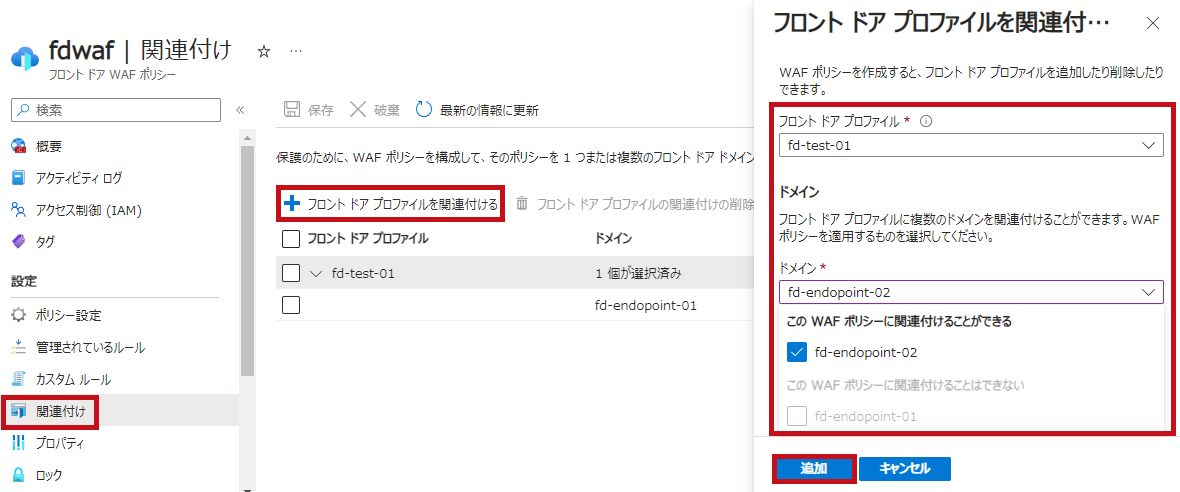The height and width of the screenshot is (492, 1180).
Task: Click the タグ tag icon
Action: pos(19,241)
